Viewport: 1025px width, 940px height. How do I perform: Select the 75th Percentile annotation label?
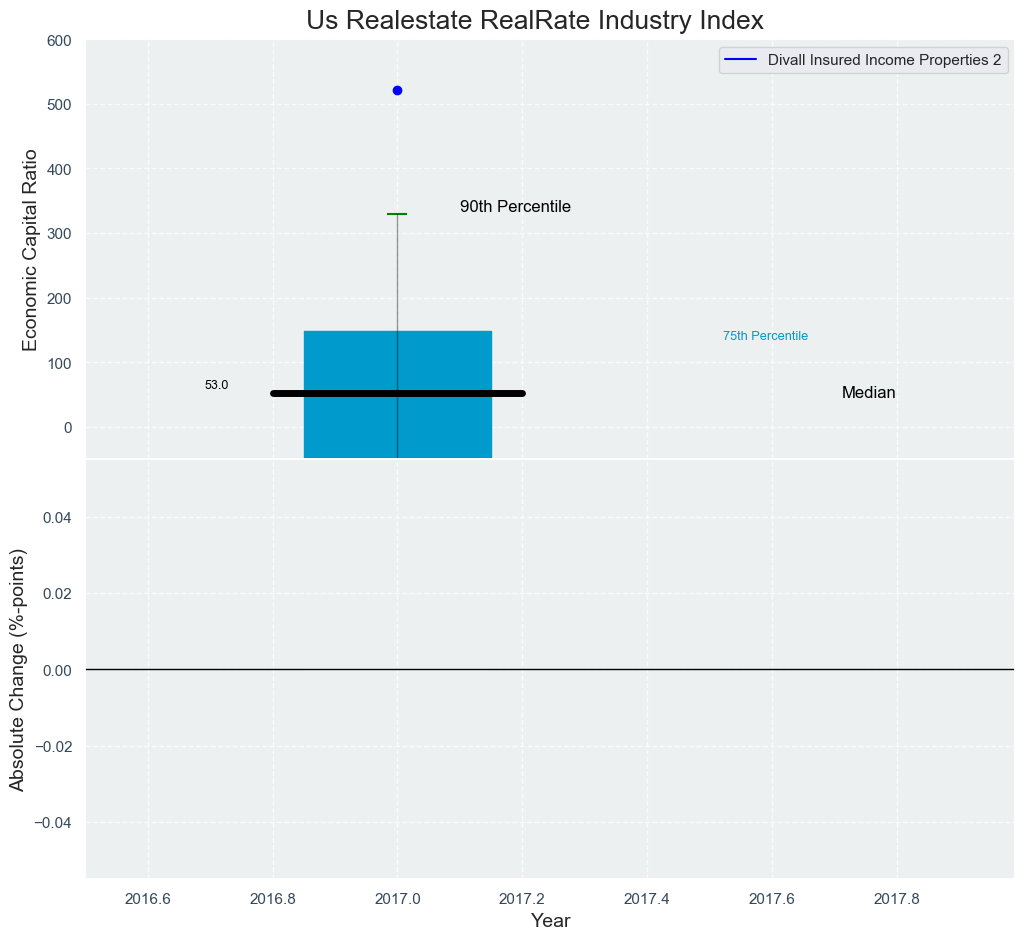[765, 336]
